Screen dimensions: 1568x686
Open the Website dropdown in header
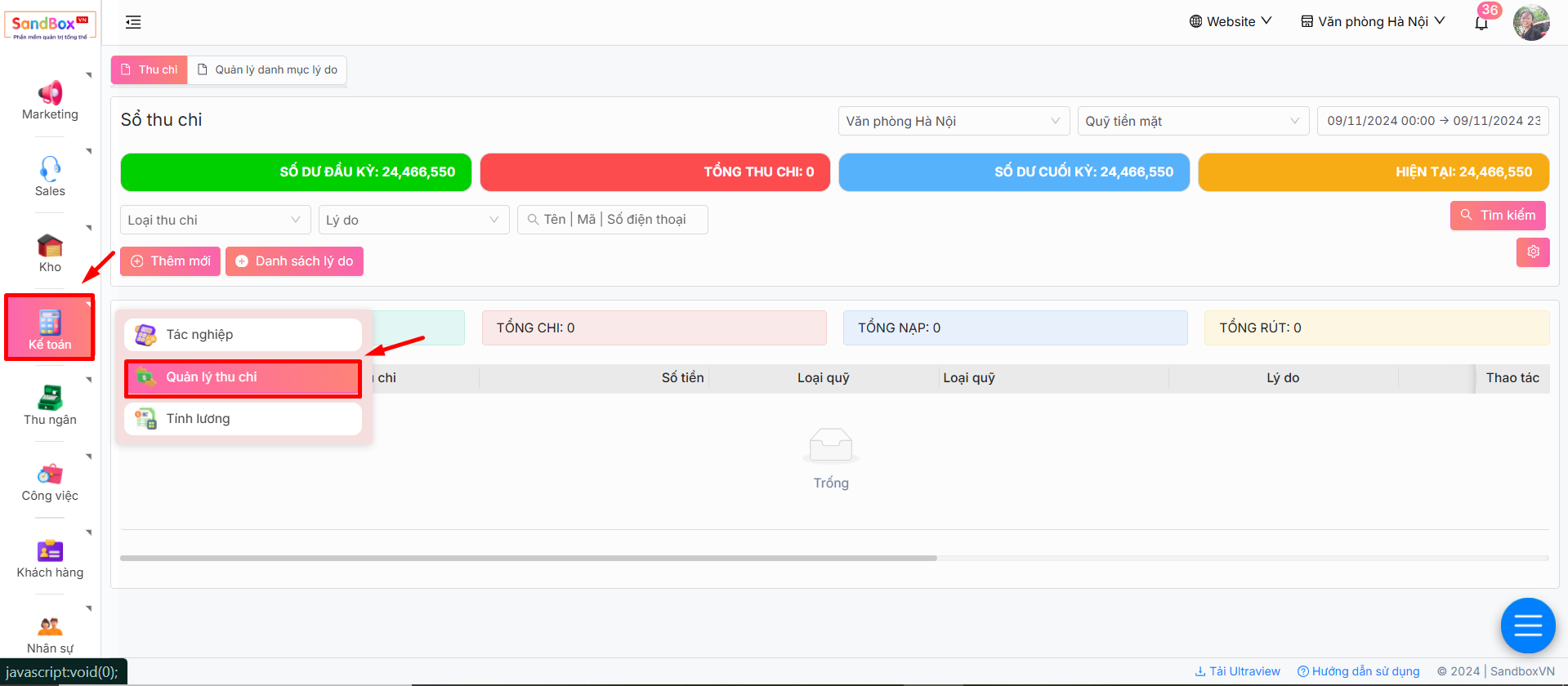click(x=1231, y=21)
